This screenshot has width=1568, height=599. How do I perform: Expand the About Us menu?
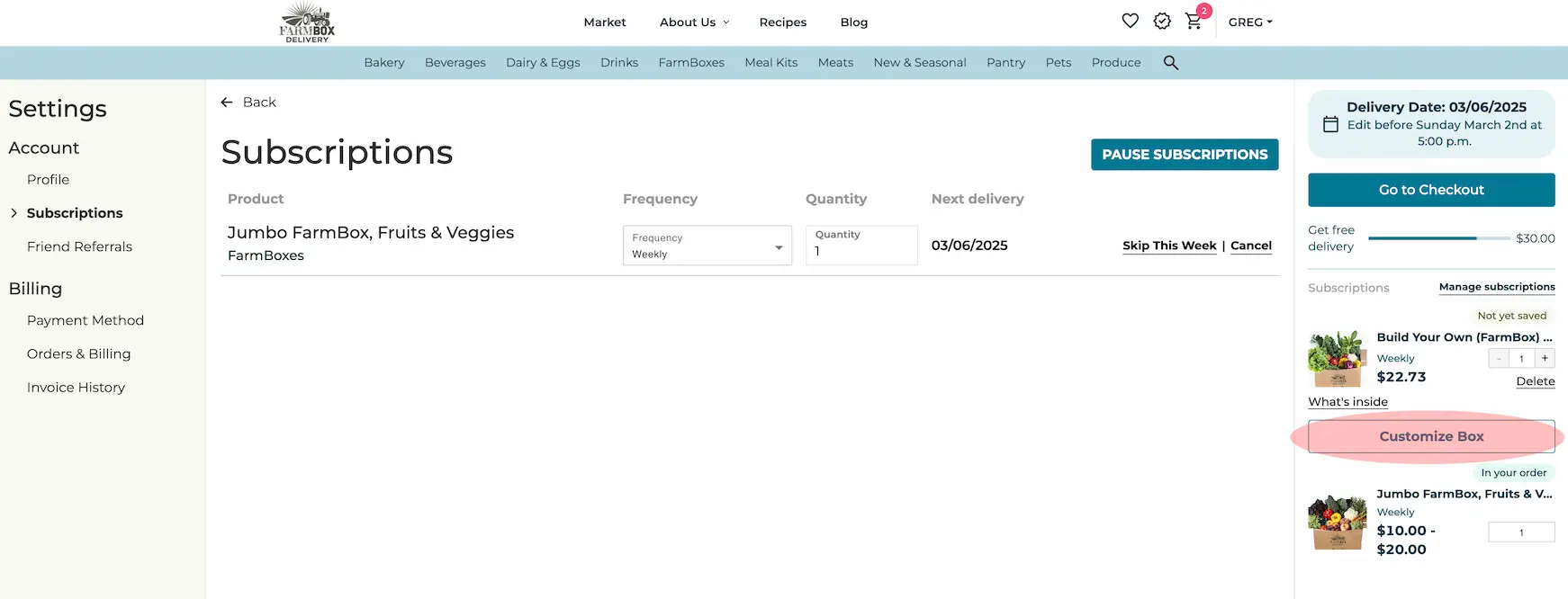694,22
